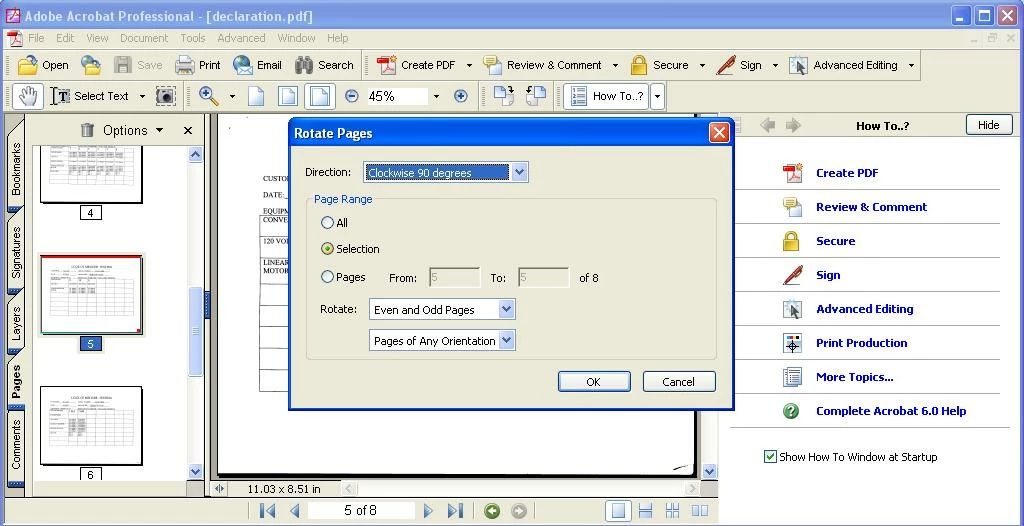The width and height of the screenshot is (1024, 526).
Task: Click the How To..? toolbar button
Action: [x=606, y=96]
